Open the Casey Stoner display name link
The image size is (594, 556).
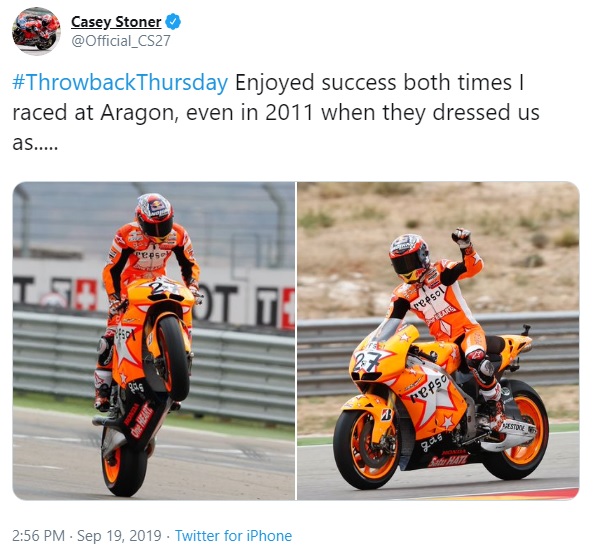pyautogui.click(x=116, y=22)
